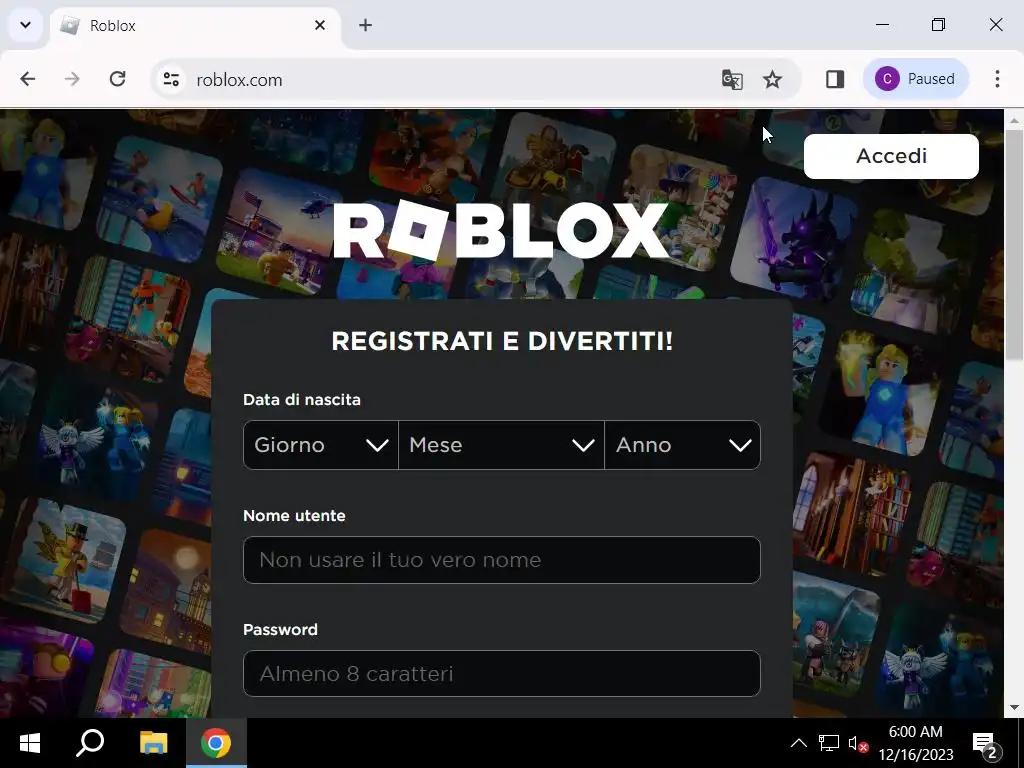Reload the Roblox page
Screen dimensions: 1024x768
pyautogui.click(x=118, y=79)
